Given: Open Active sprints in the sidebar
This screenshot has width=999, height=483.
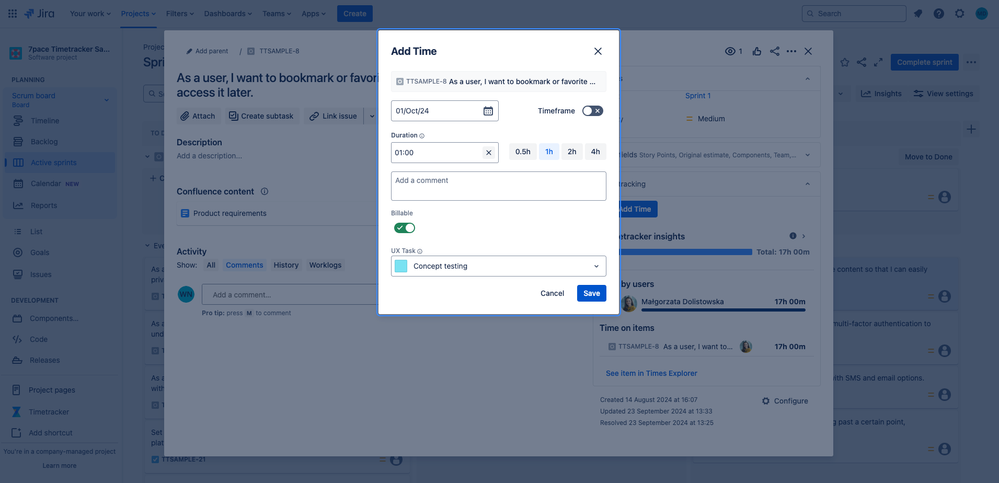Looking at the screenshot, I should (x=61, y=162).
